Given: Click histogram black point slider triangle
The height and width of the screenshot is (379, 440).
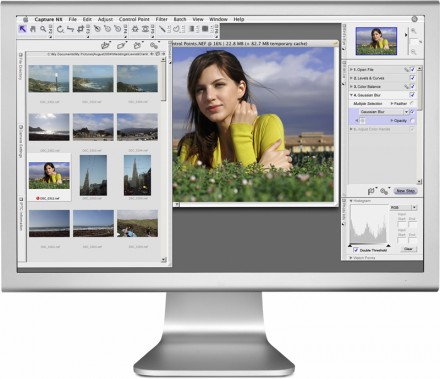Looking at the screenshot, I should tap(350, 246).
